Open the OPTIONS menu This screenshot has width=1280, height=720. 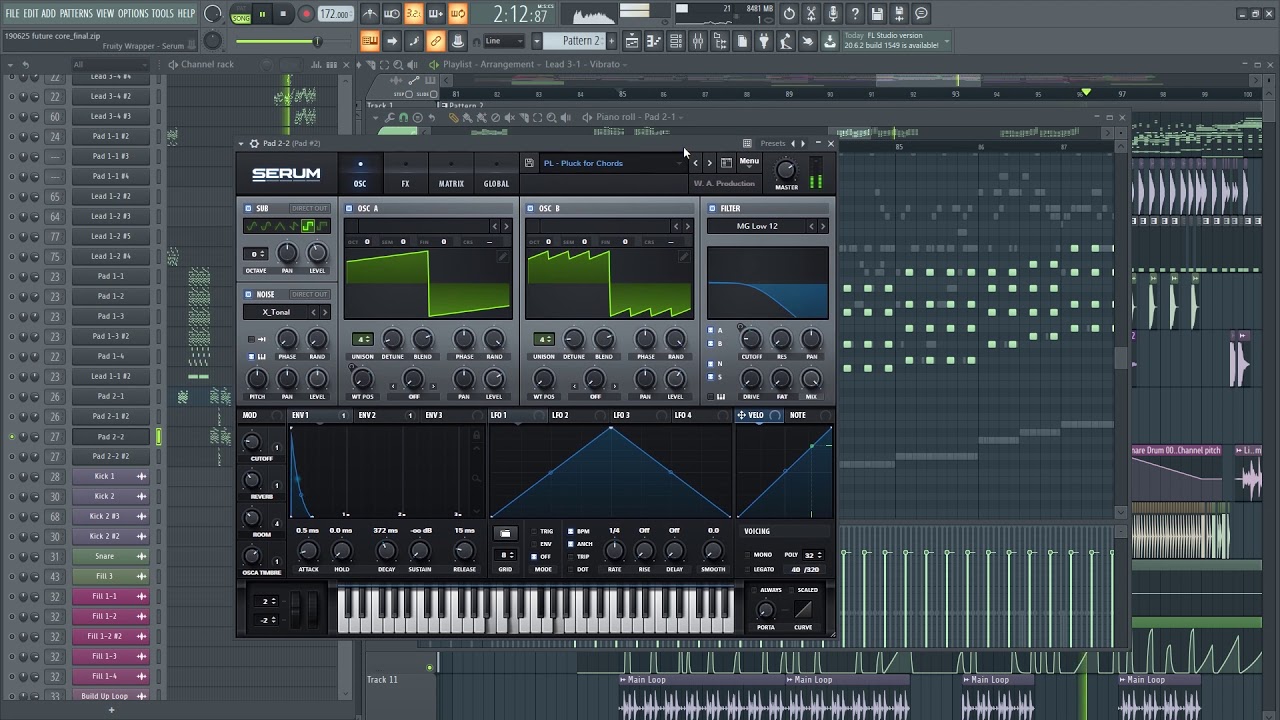133,14
